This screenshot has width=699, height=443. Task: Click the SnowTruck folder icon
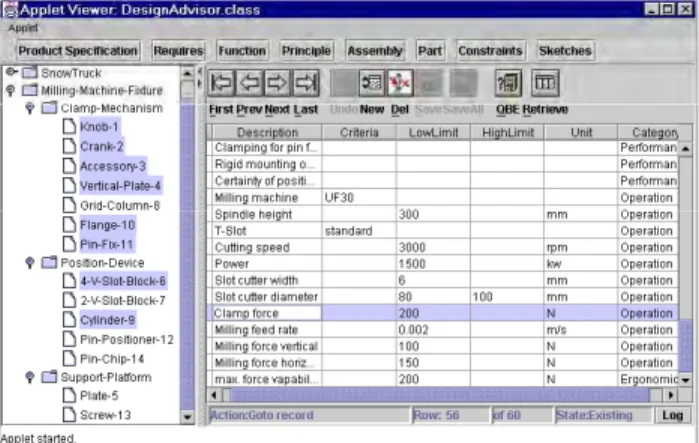click(30, 72)
